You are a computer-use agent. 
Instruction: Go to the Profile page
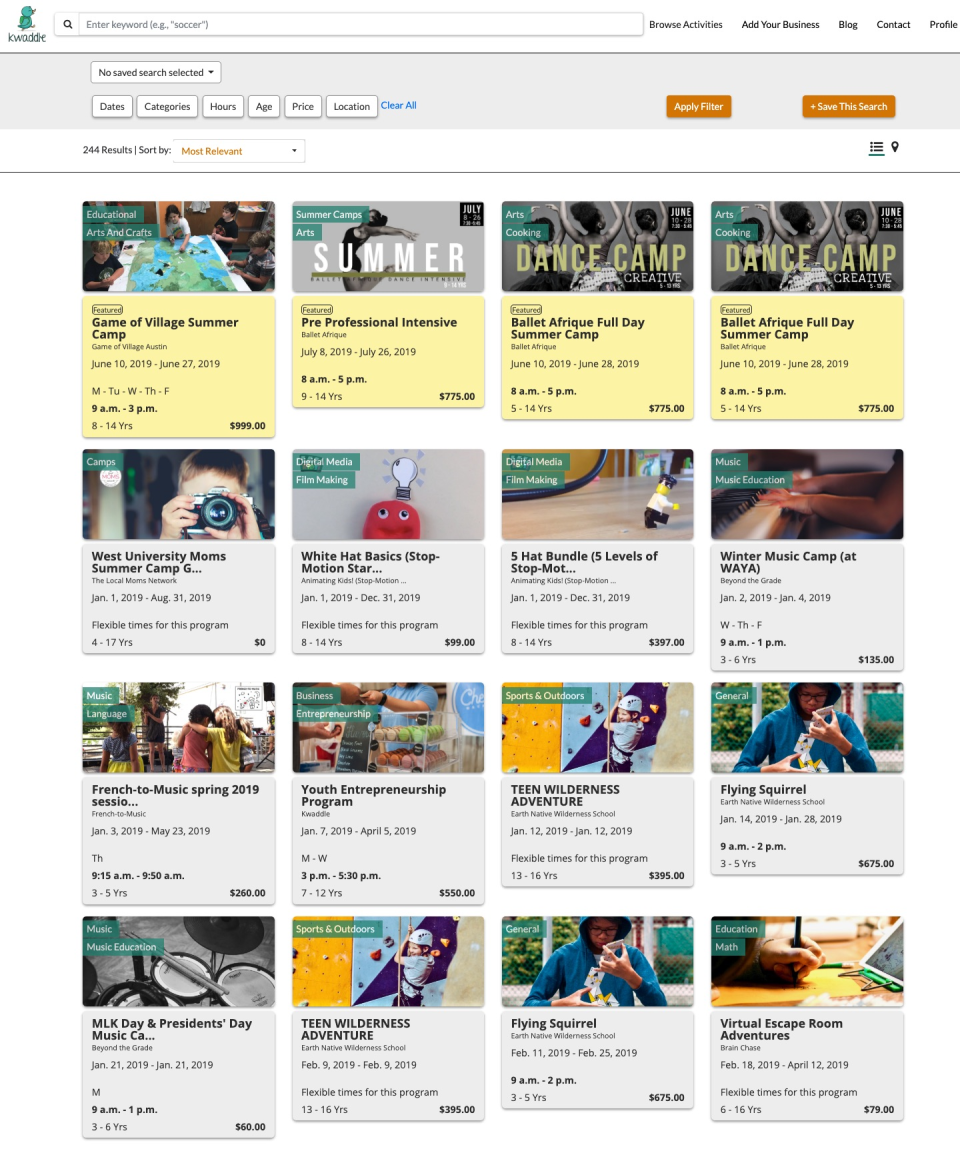click(x=942, y=24)
